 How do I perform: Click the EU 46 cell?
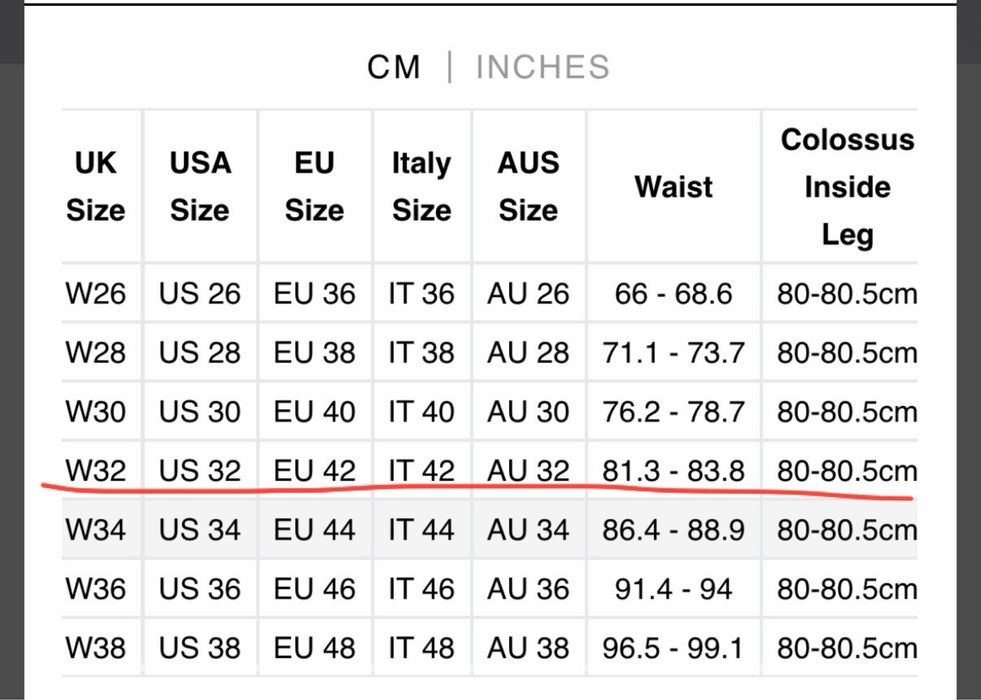(314, 588)
